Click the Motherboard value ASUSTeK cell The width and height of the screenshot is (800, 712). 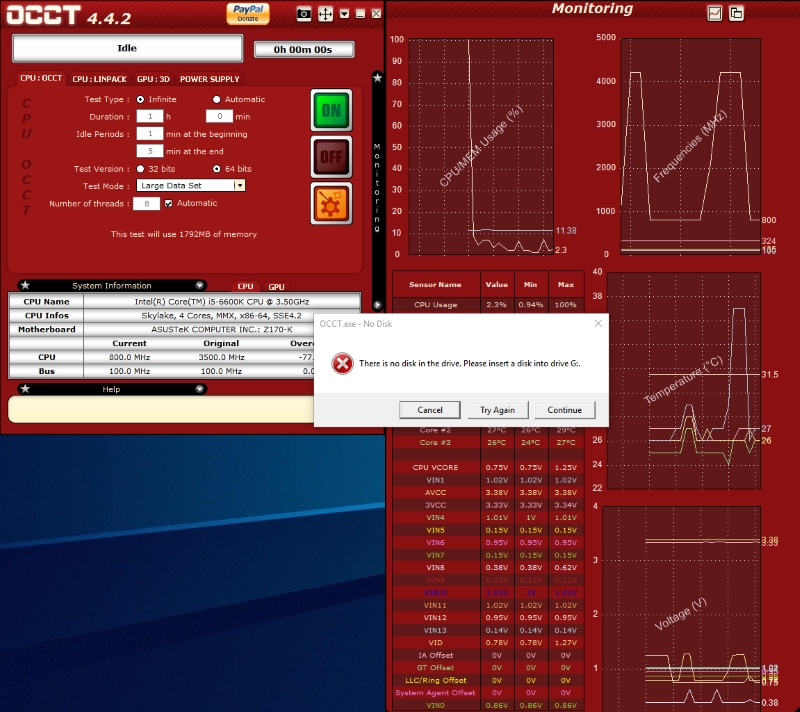pyautogui.click(x=221, y=329)
